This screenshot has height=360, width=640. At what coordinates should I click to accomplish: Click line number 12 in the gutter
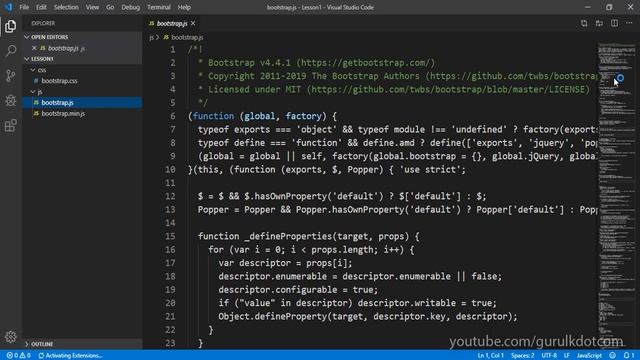coord(170,196)
